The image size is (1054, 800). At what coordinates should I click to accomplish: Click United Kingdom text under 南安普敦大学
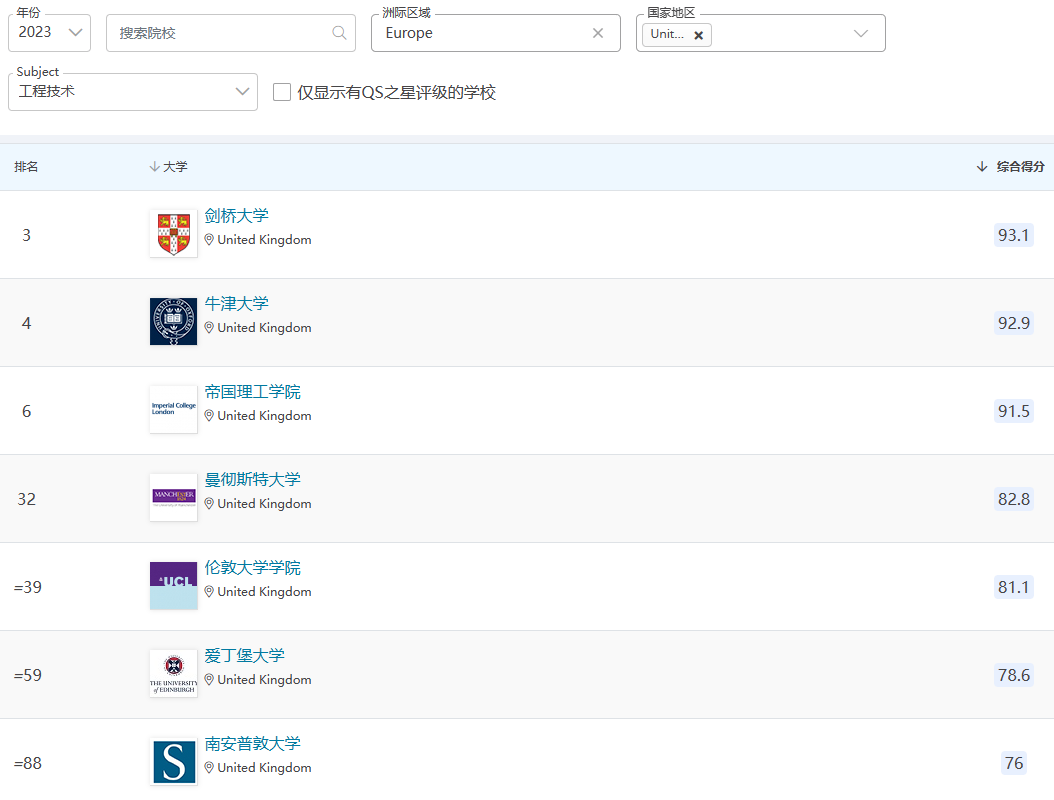(264, 768)
